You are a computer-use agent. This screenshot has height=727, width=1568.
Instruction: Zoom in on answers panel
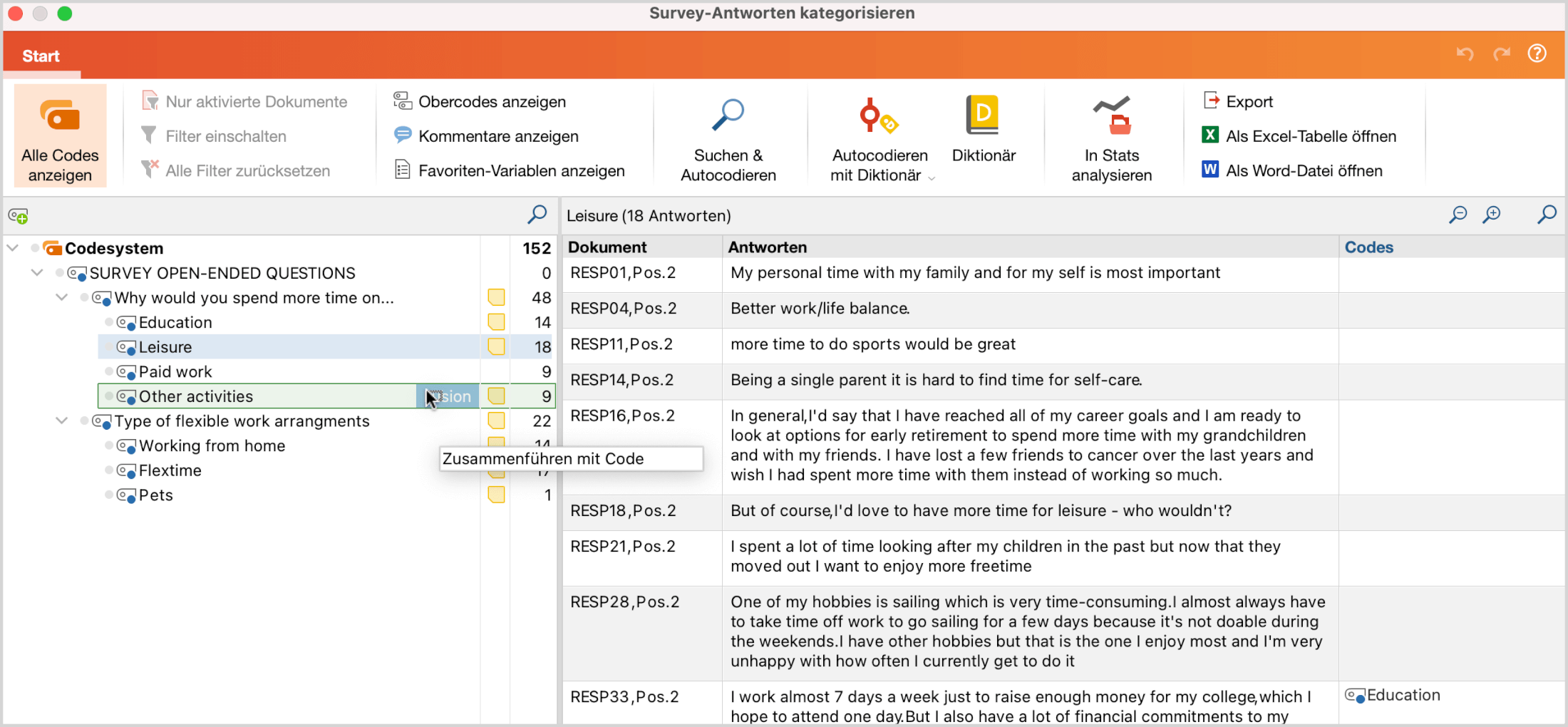1492,215
